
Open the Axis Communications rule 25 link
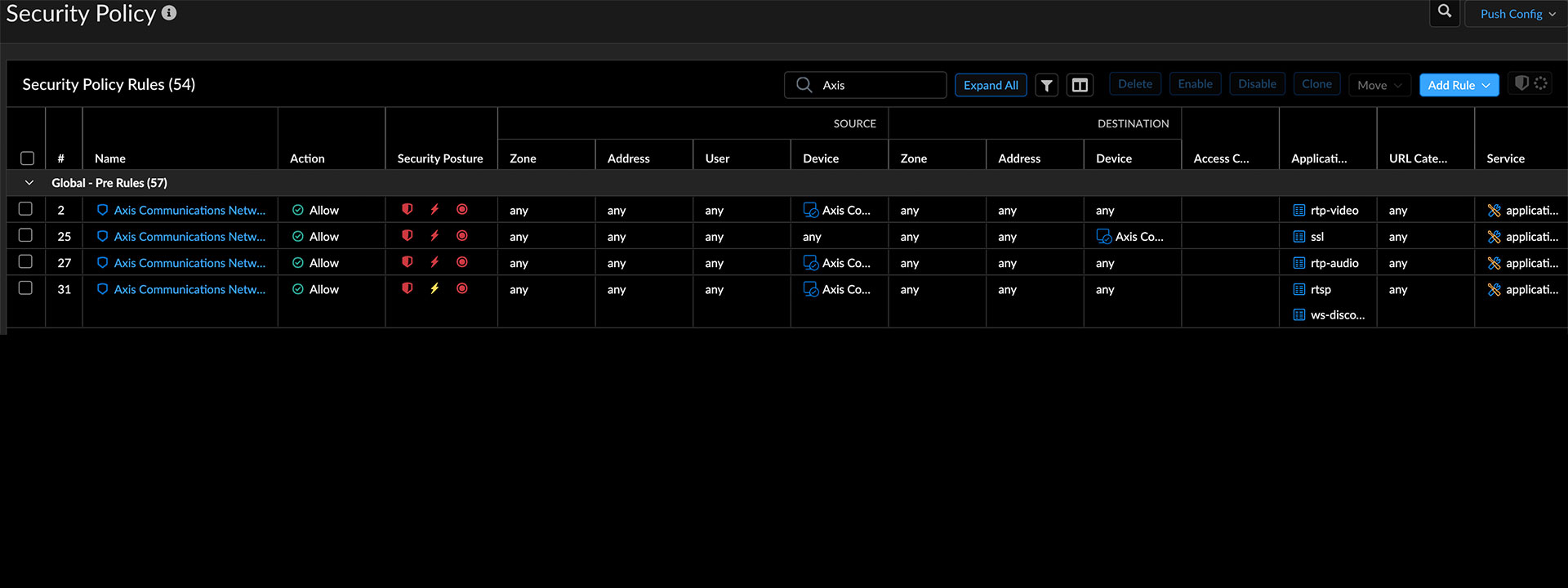189,237
